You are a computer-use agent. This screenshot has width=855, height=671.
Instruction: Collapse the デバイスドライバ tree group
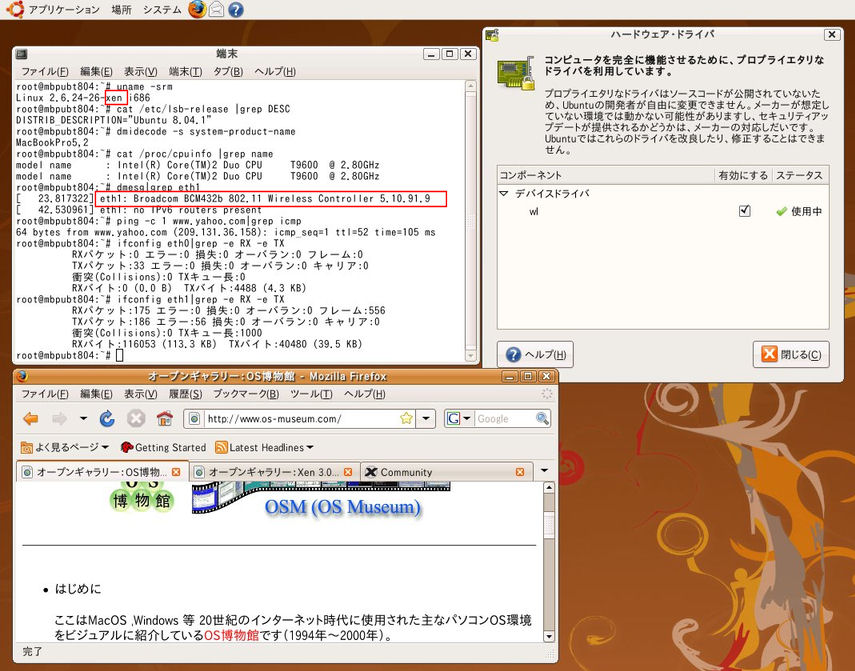504,194
